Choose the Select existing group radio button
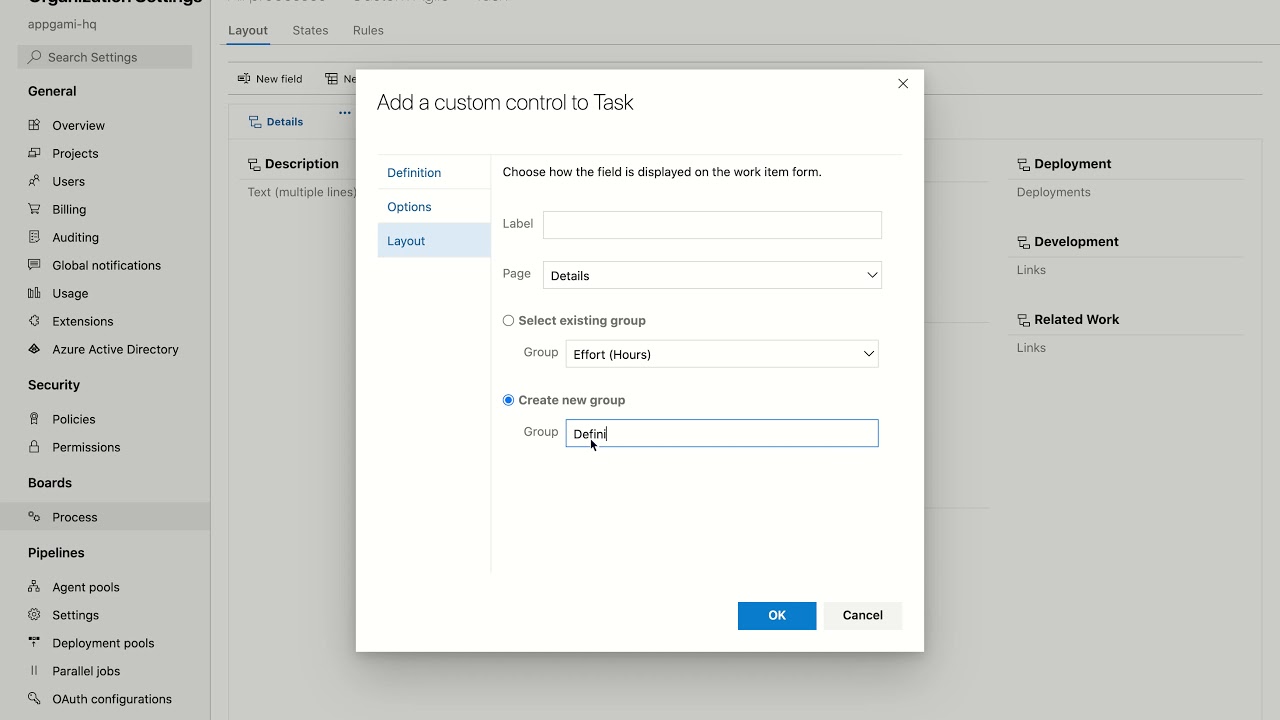The image size is (1280, 720). pyautogui.click(x=508, y=321)
